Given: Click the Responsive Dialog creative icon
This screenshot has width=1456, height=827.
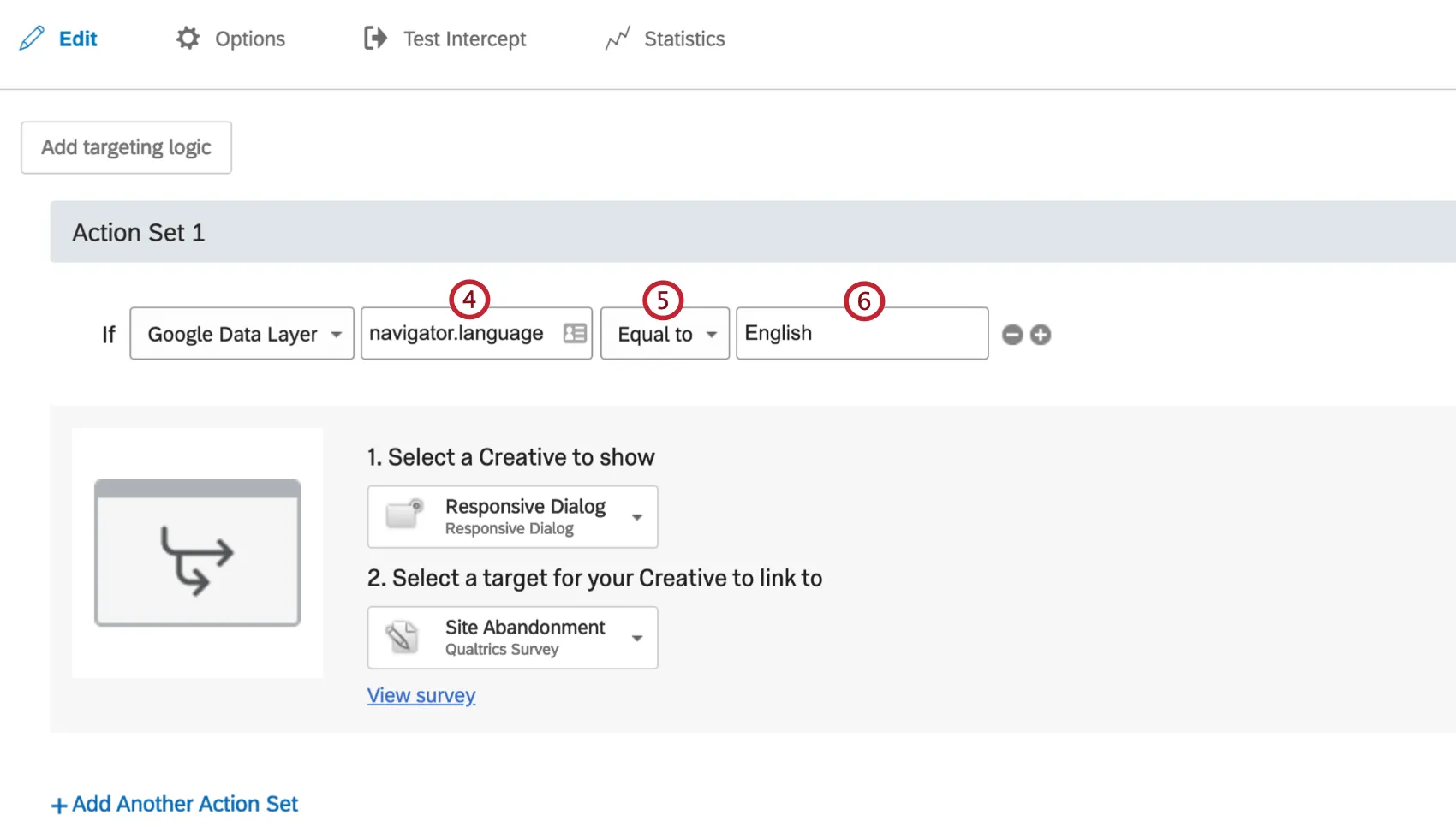Looking at the screenshot, I should 403,514.
